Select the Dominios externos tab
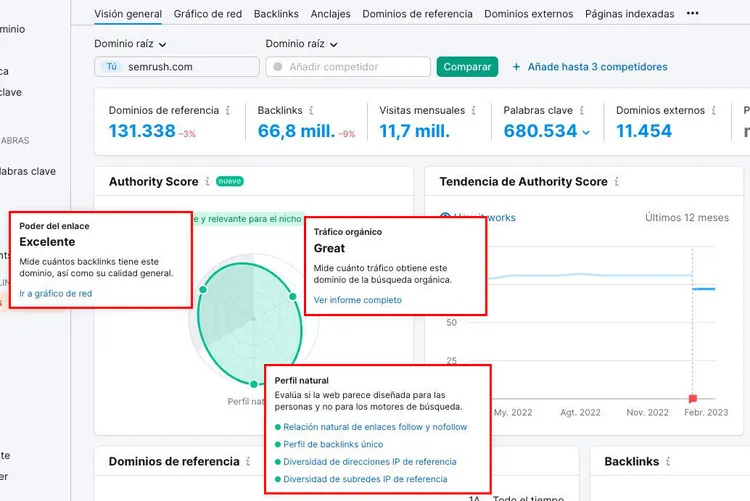 pyautogui.click(x=529, y=14)
